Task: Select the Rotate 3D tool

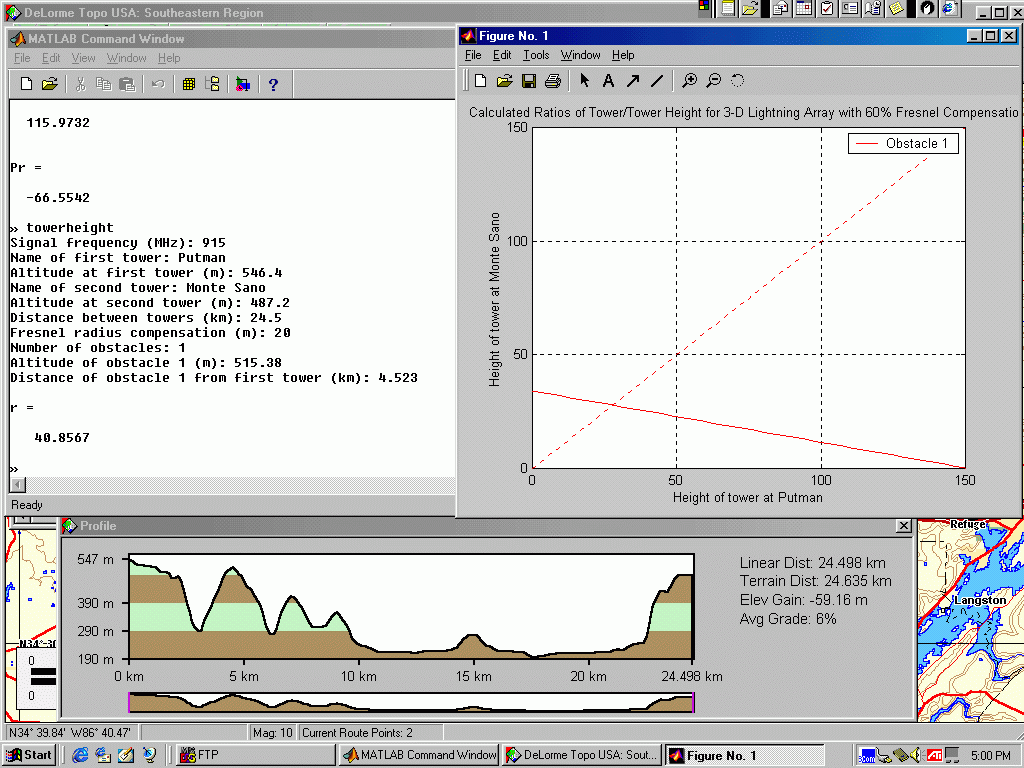Action: 737,80
